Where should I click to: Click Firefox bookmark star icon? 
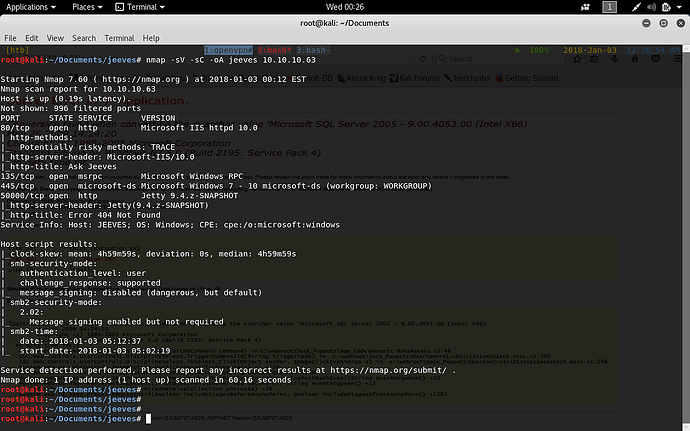pos(577,59)
